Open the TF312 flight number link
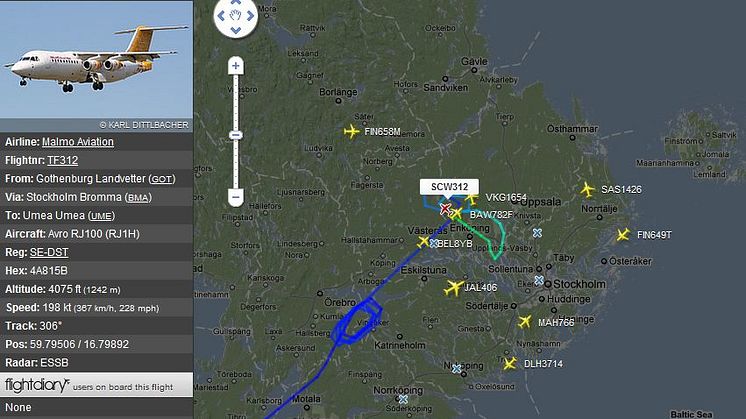 tap(62, 160)
